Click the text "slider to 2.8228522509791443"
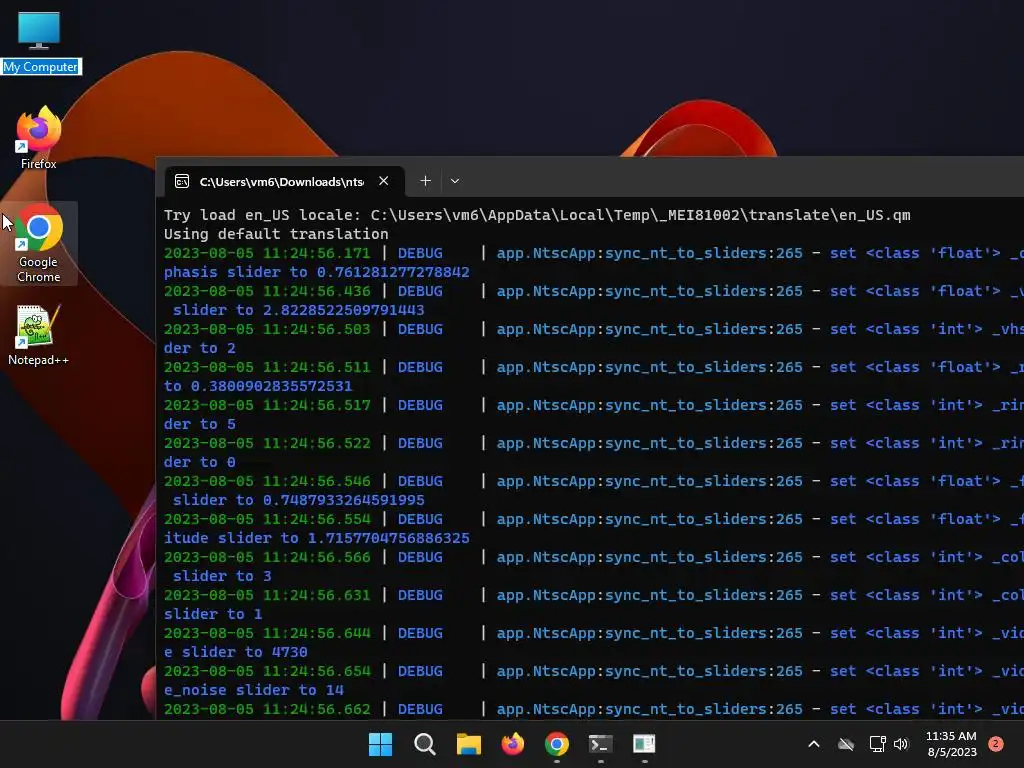 coord(298,310)
